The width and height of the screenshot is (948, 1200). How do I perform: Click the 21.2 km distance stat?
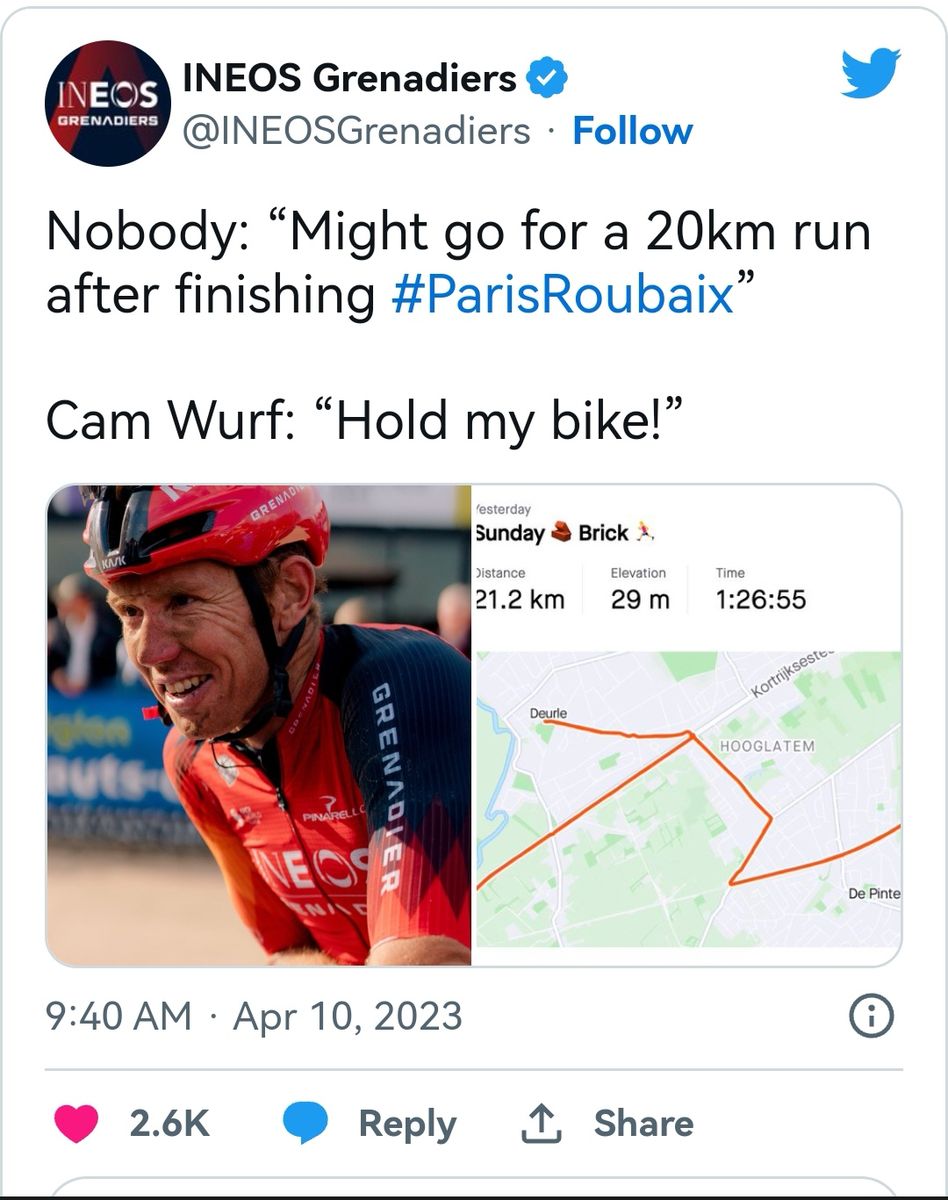coord(520,599)
